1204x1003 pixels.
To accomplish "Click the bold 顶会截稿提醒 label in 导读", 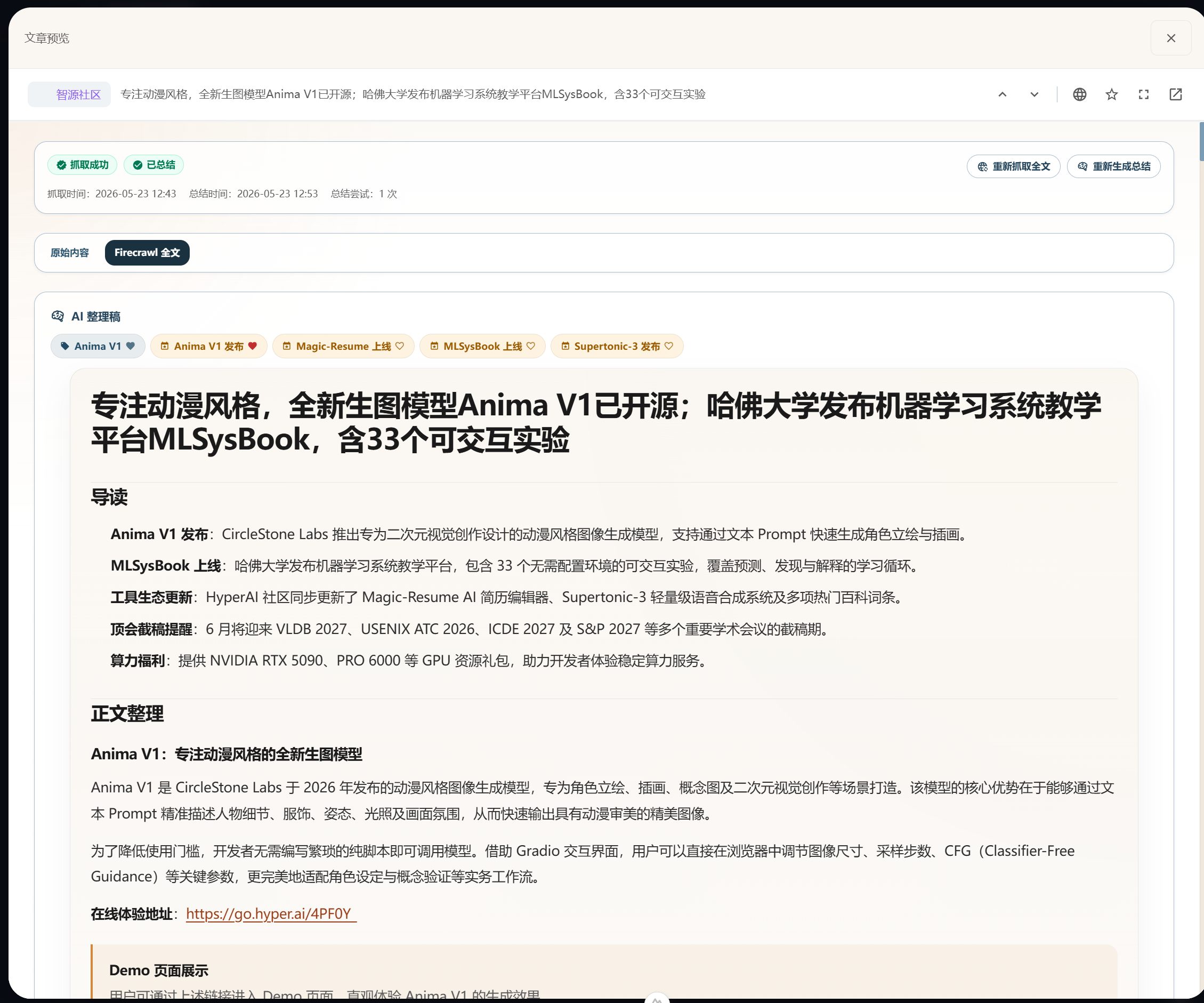I will click(x=151, y=629).
